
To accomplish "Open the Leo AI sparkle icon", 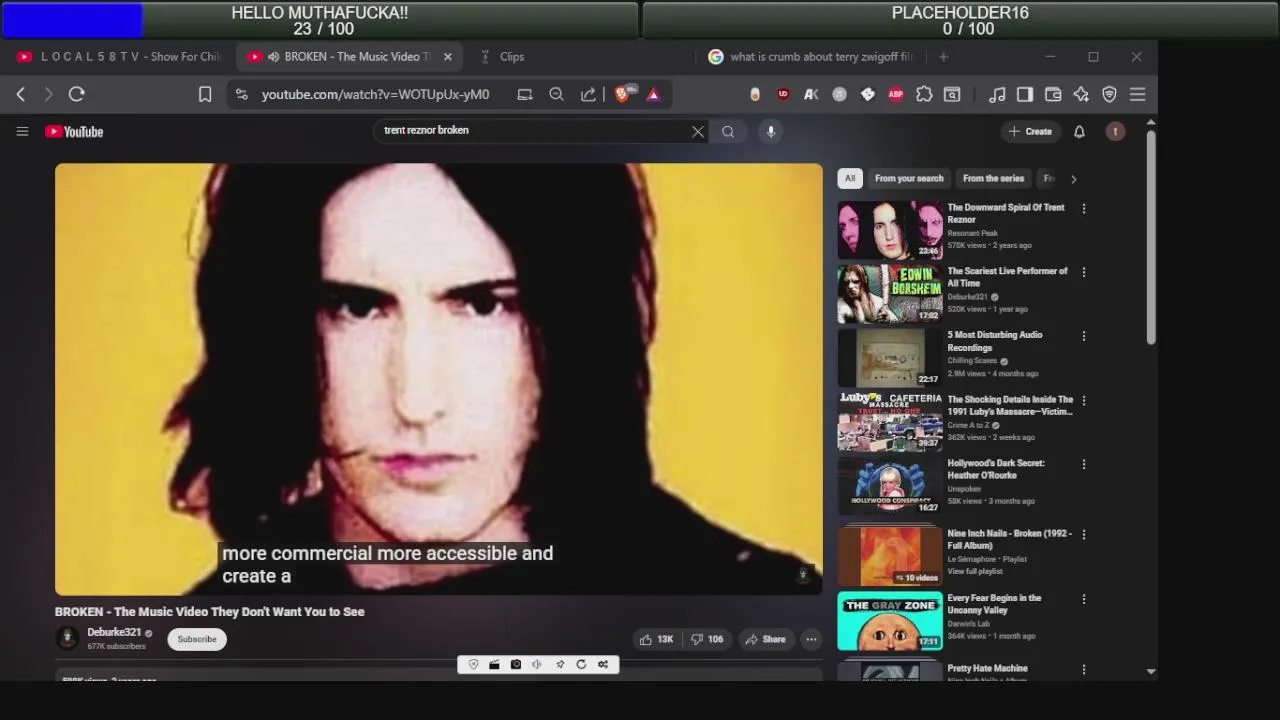I will [1081, 94].
